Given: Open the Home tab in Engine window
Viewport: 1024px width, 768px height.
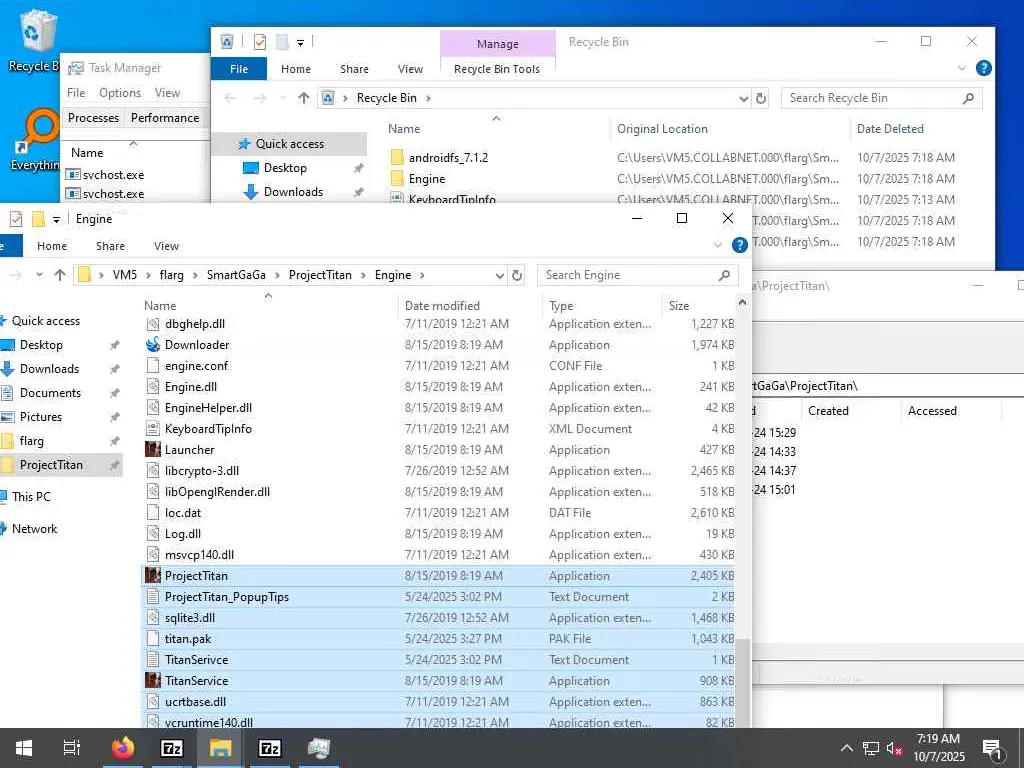Looking at the screenshot, I should (x=52, y=246).
